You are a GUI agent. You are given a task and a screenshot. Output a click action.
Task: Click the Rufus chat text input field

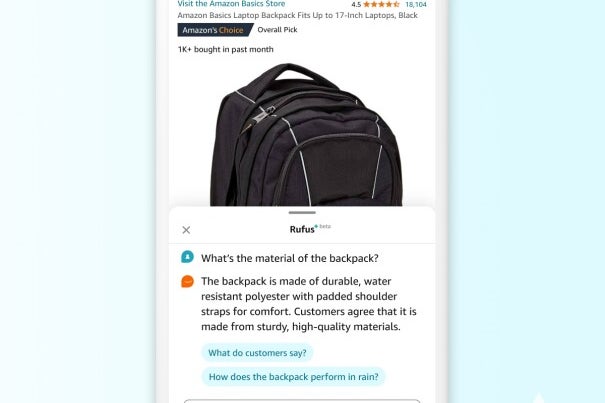coord(302,401)
